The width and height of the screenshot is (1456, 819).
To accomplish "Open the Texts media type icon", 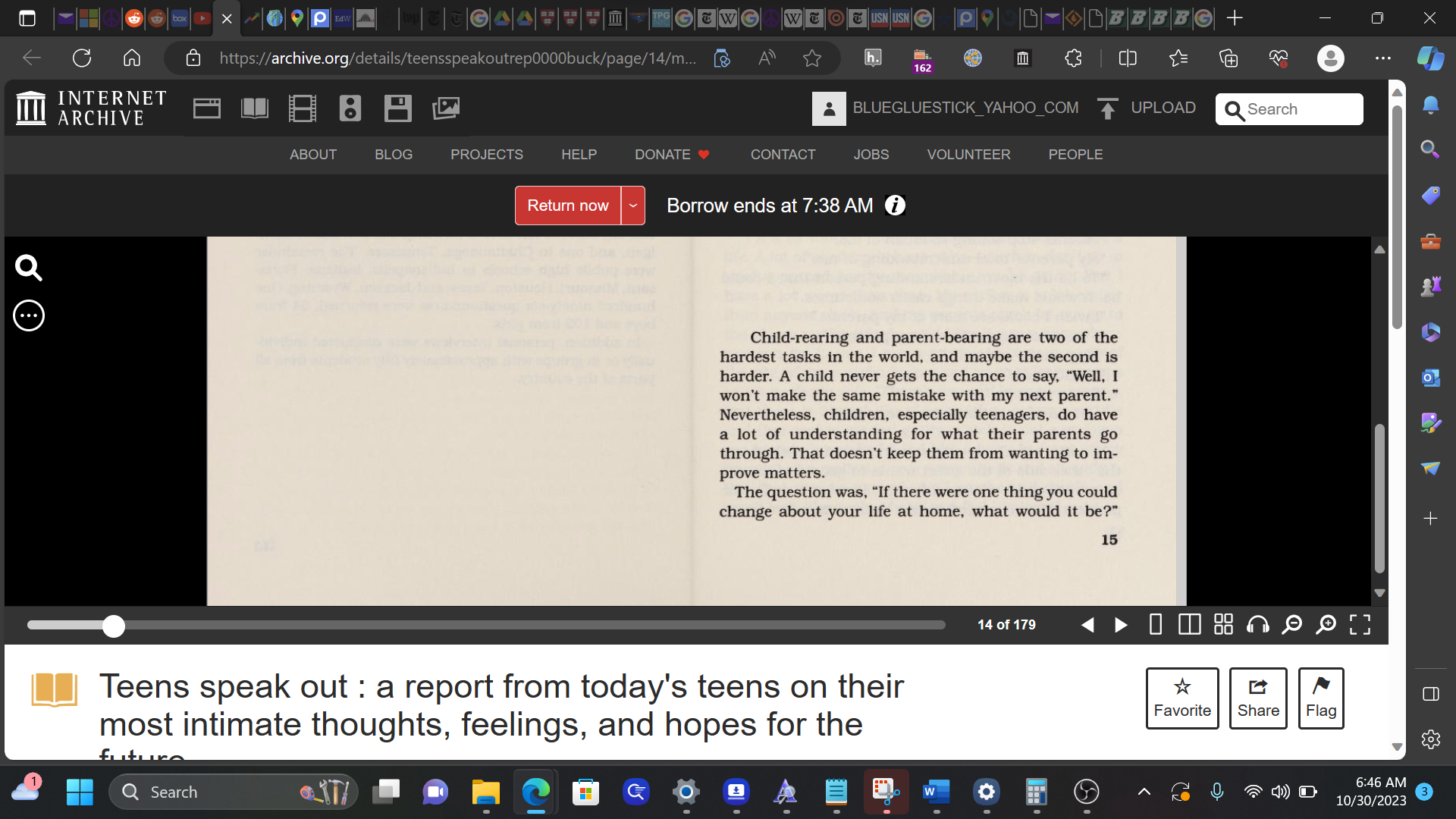I will 255,108.
